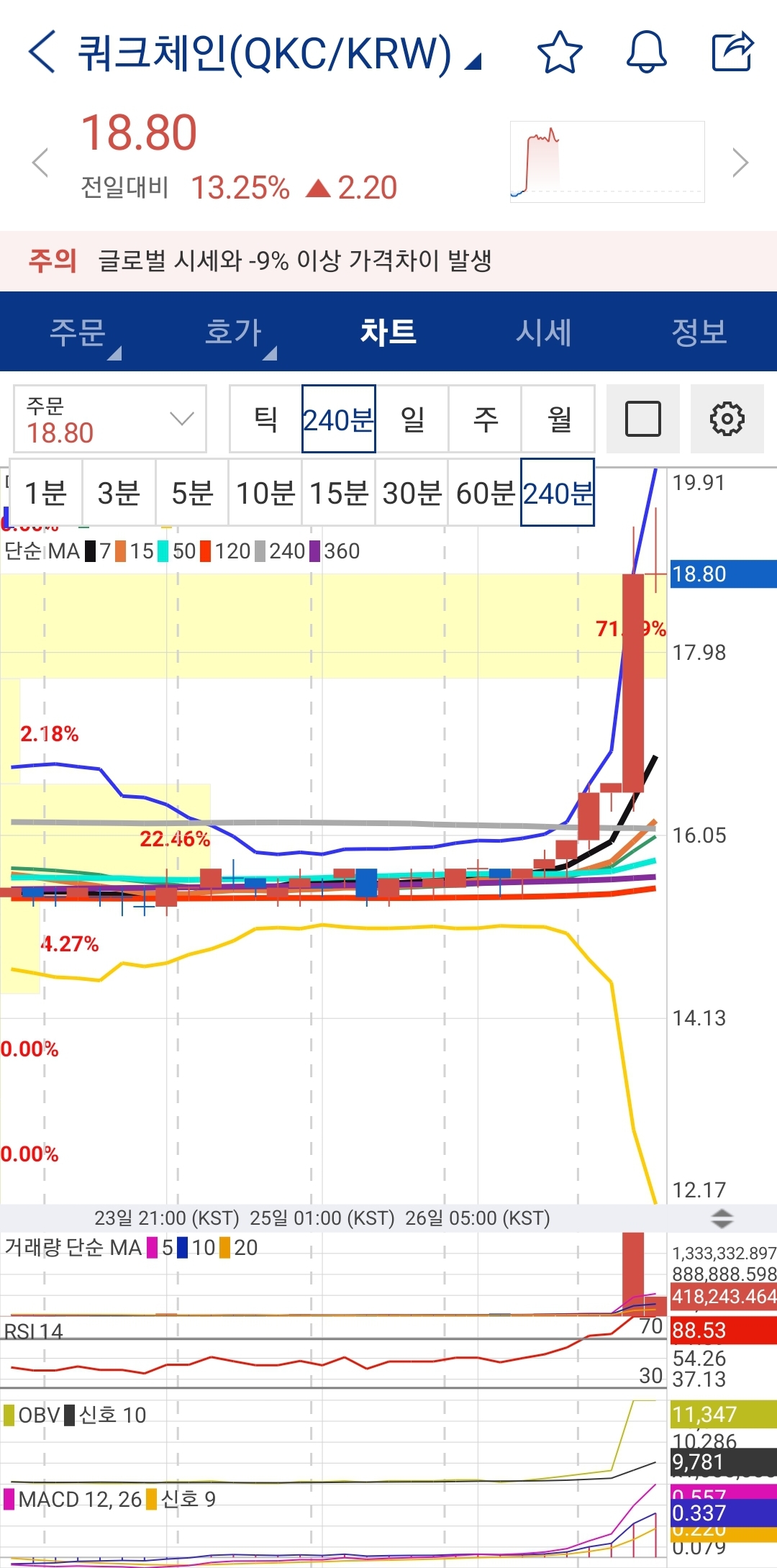Select the 차트 tab
The height and width of the screenshot is (1568, 777).
point(388,332)
